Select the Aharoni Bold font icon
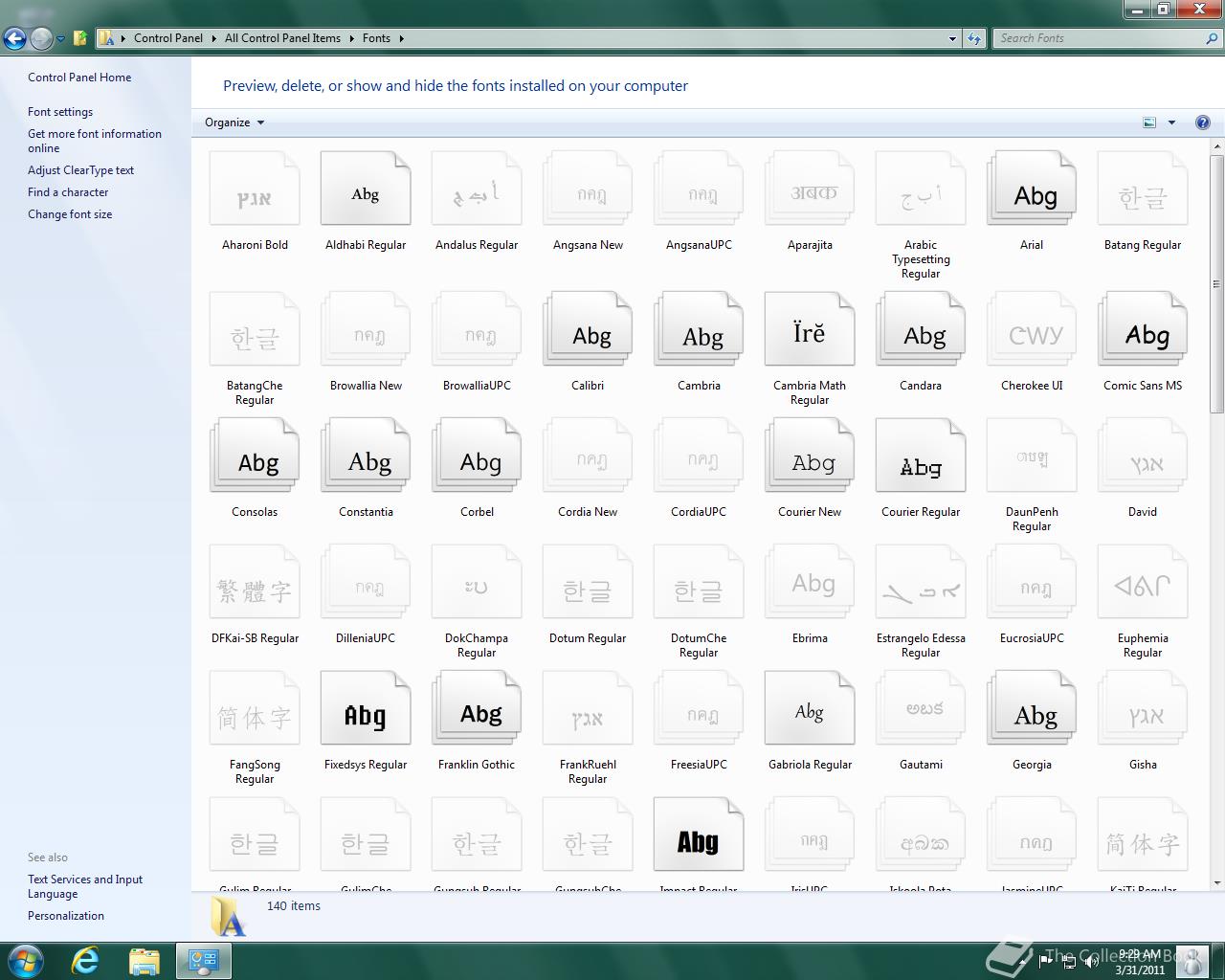 click(x=255, y=189)
